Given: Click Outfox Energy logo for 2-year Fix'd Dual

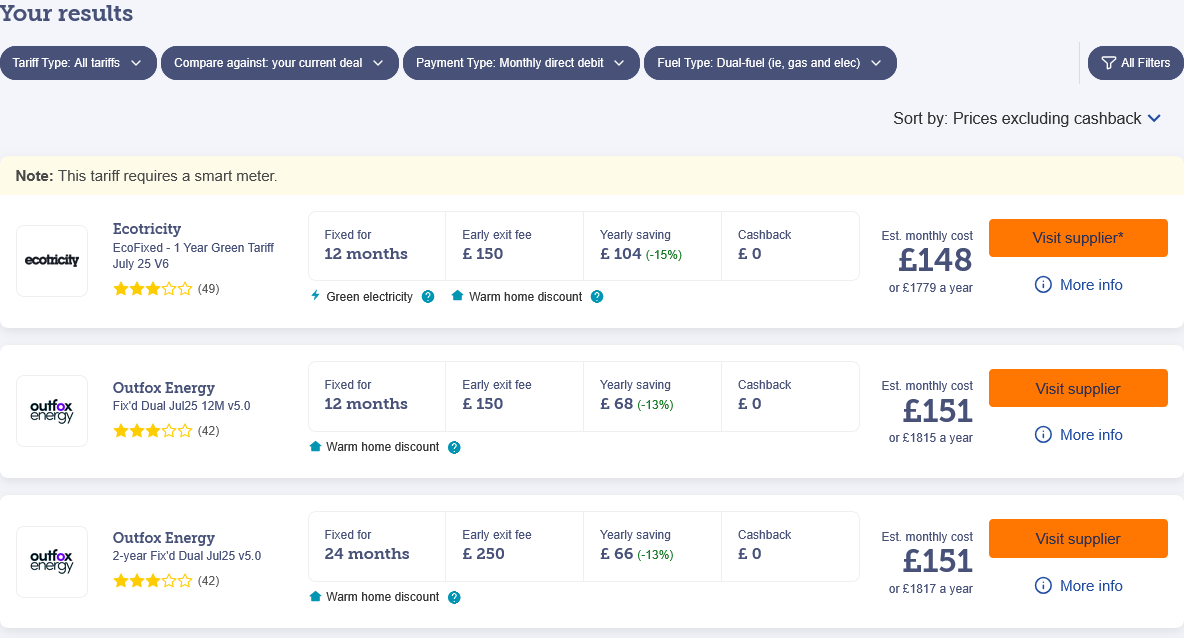Looking at the screenshot, I should click(52, 561).
